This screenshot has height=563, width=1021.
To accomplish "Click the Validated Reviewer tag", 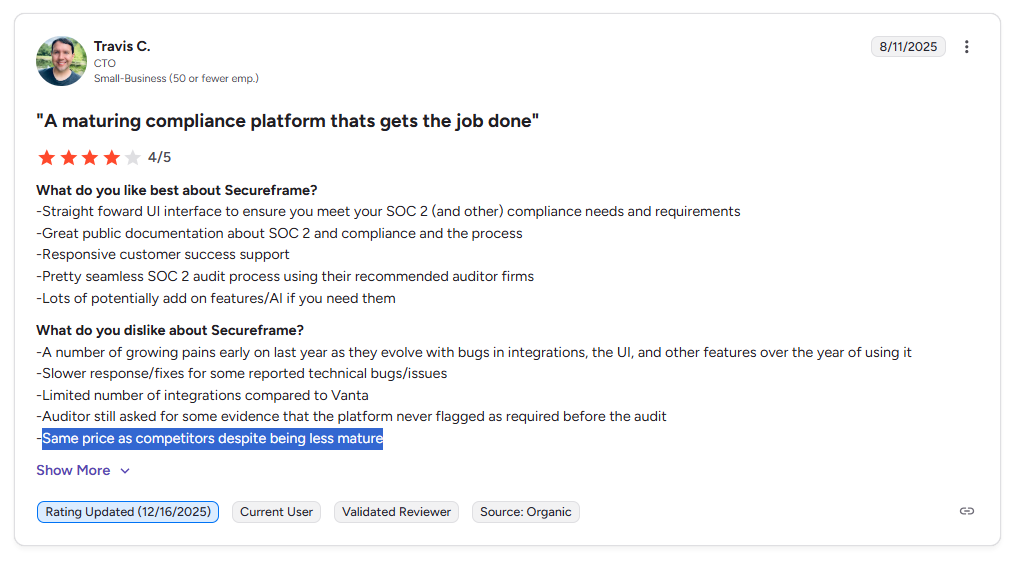I will (x=397, y=512).
